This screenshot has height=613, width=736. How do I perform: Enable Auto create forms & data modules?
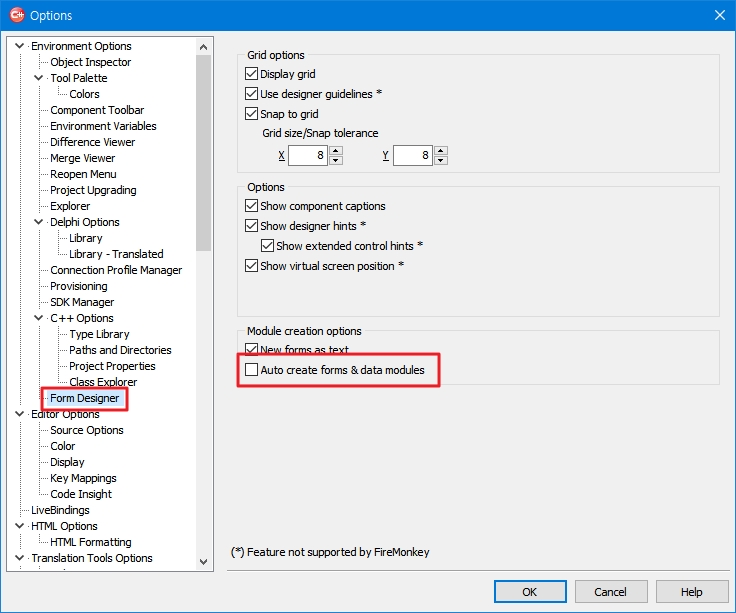point(252,370)
